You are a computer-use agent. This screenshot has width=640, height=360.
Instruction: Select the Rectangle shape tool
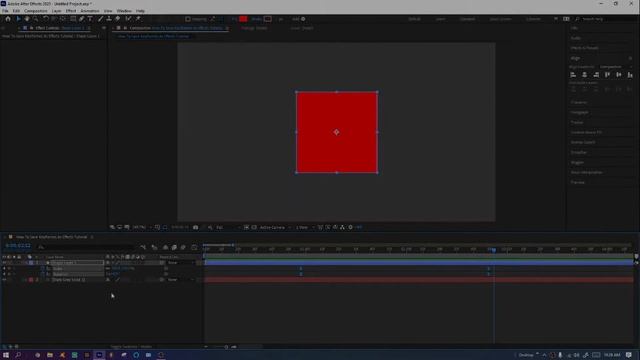73,19
